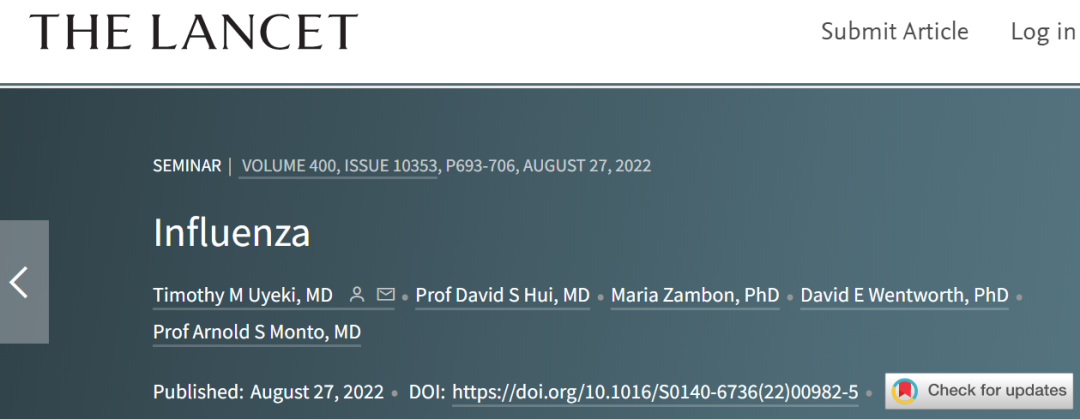Screen dimensions: 1080x419
Task: Click the Influenza article title
Action: tap(231, 233)
